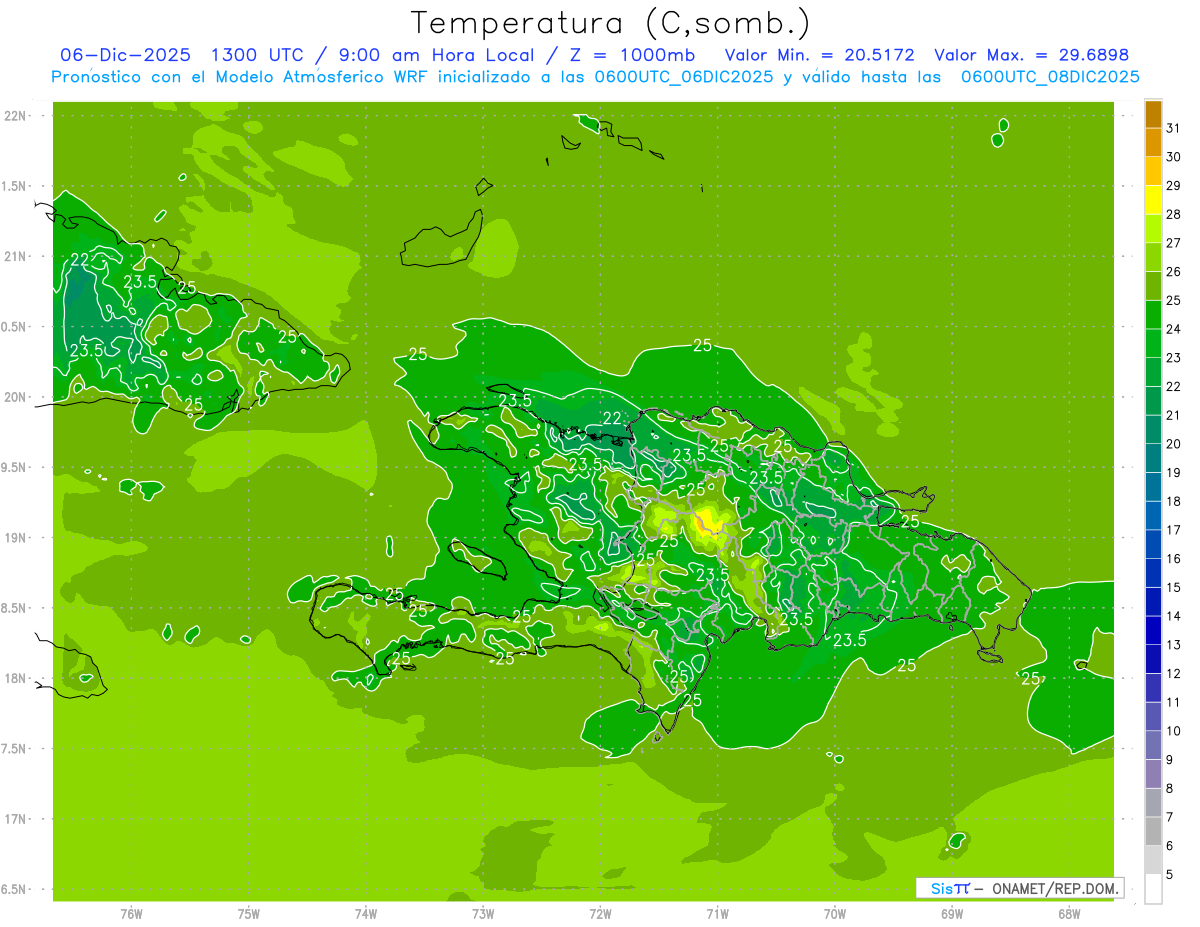The image size is (1200, 927).
Task: Click the teal color bar segment between 19 and 20
Action: (x=1153, y=458)
